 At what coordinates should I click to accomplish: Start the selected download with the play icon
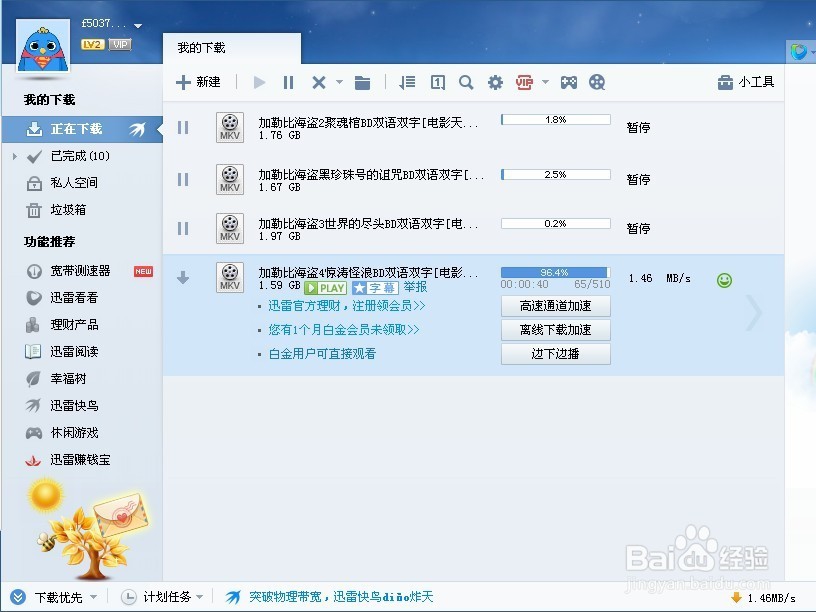259,82
